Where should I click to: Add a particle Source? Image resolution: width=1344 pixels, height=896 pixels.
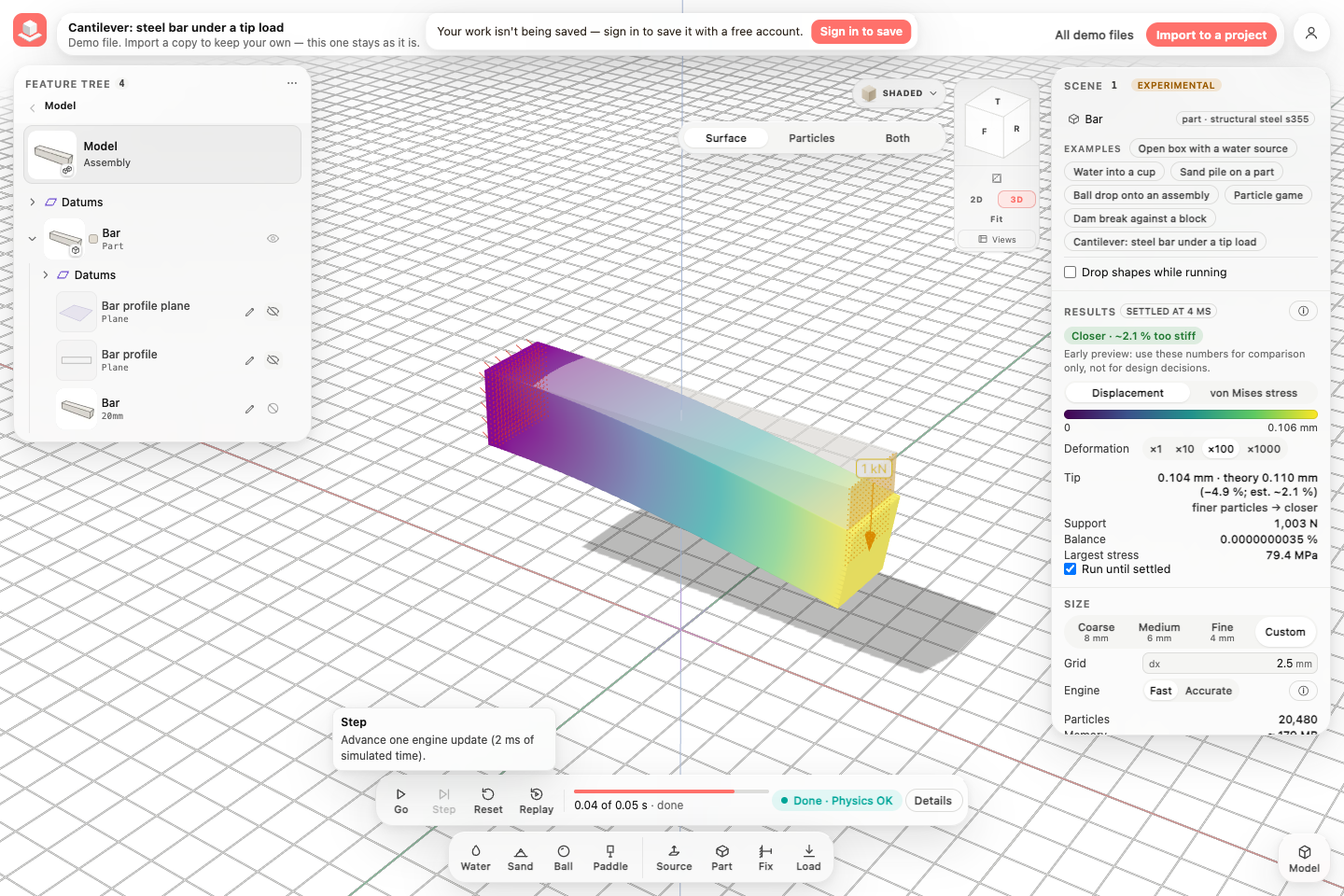(674, 858)
